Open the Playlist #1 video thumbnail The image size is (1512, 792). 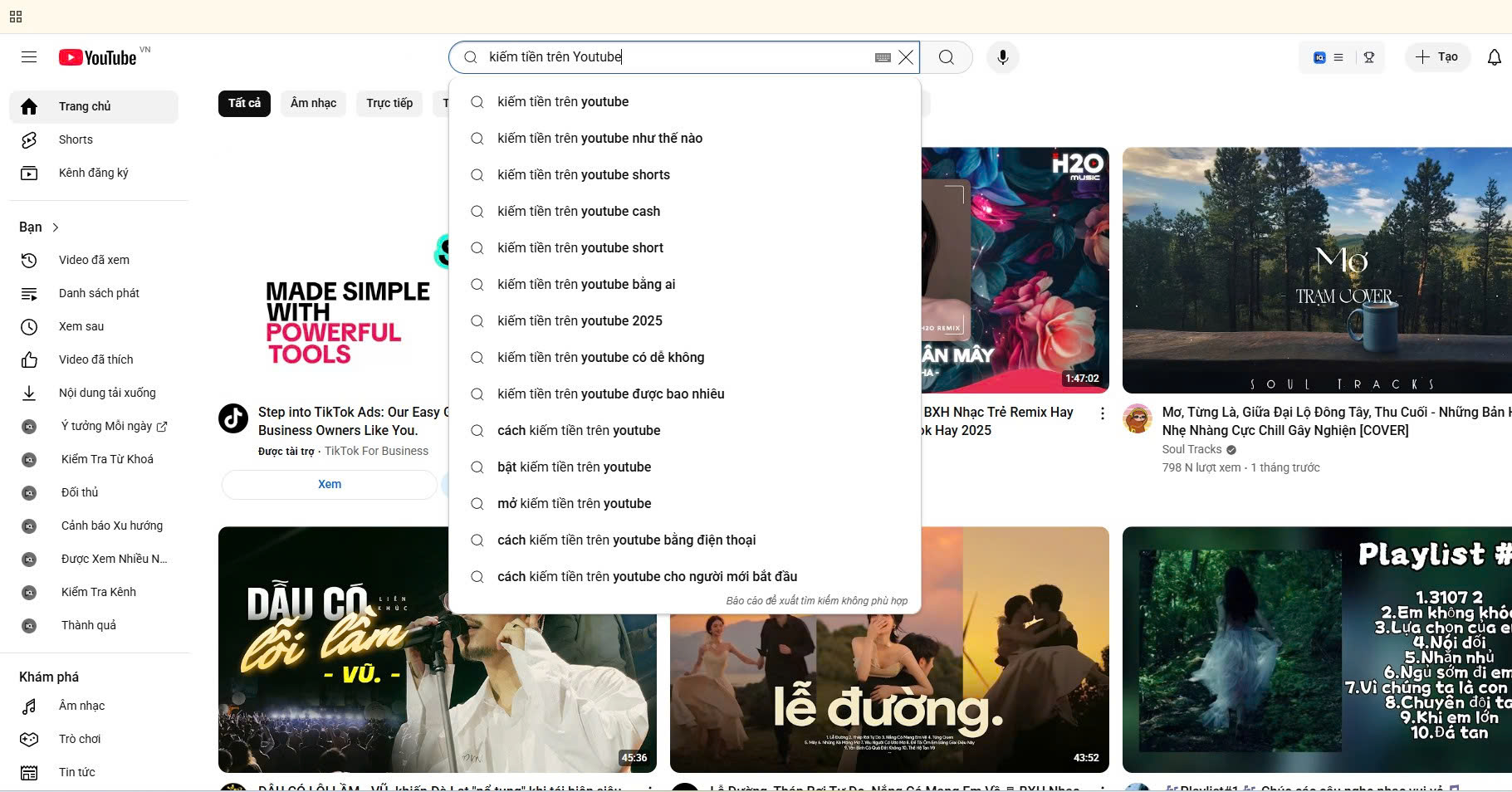tap(1317, 650)
